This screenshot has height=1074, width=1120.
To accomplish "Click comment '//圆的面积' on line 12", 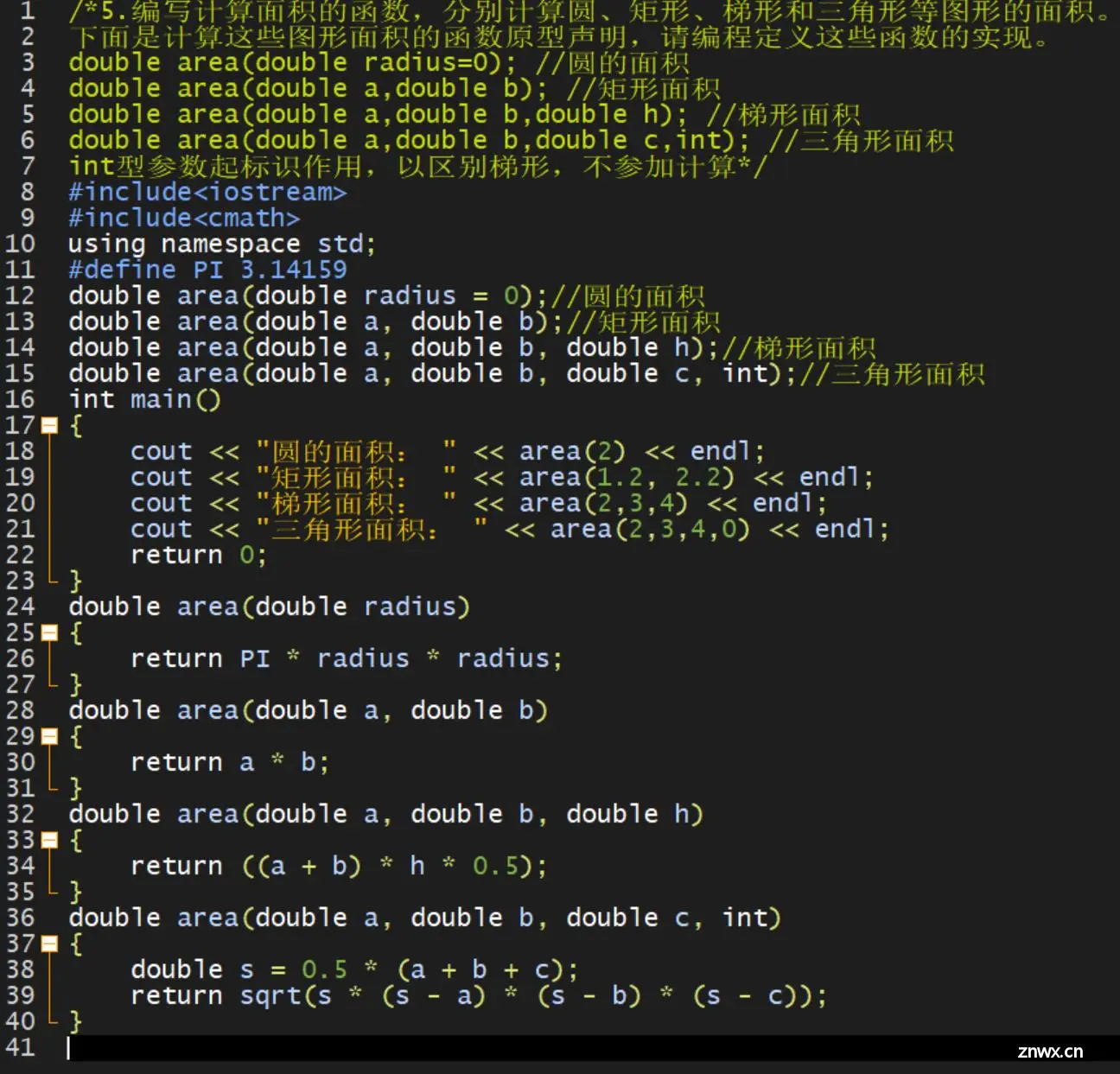I will pyautogui.click(x=628, y=296).
